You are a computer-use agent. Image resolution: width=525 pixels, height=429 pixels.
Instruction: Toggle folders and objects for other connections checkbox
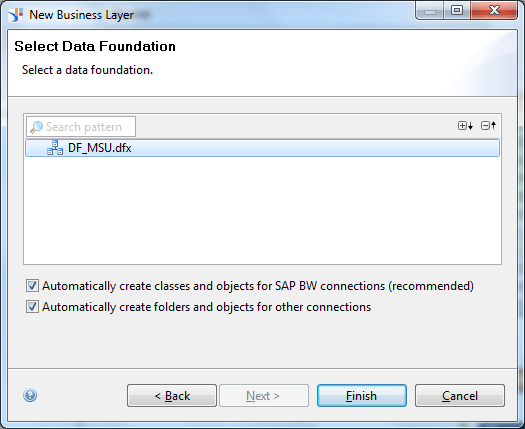[x=32, y=307]
